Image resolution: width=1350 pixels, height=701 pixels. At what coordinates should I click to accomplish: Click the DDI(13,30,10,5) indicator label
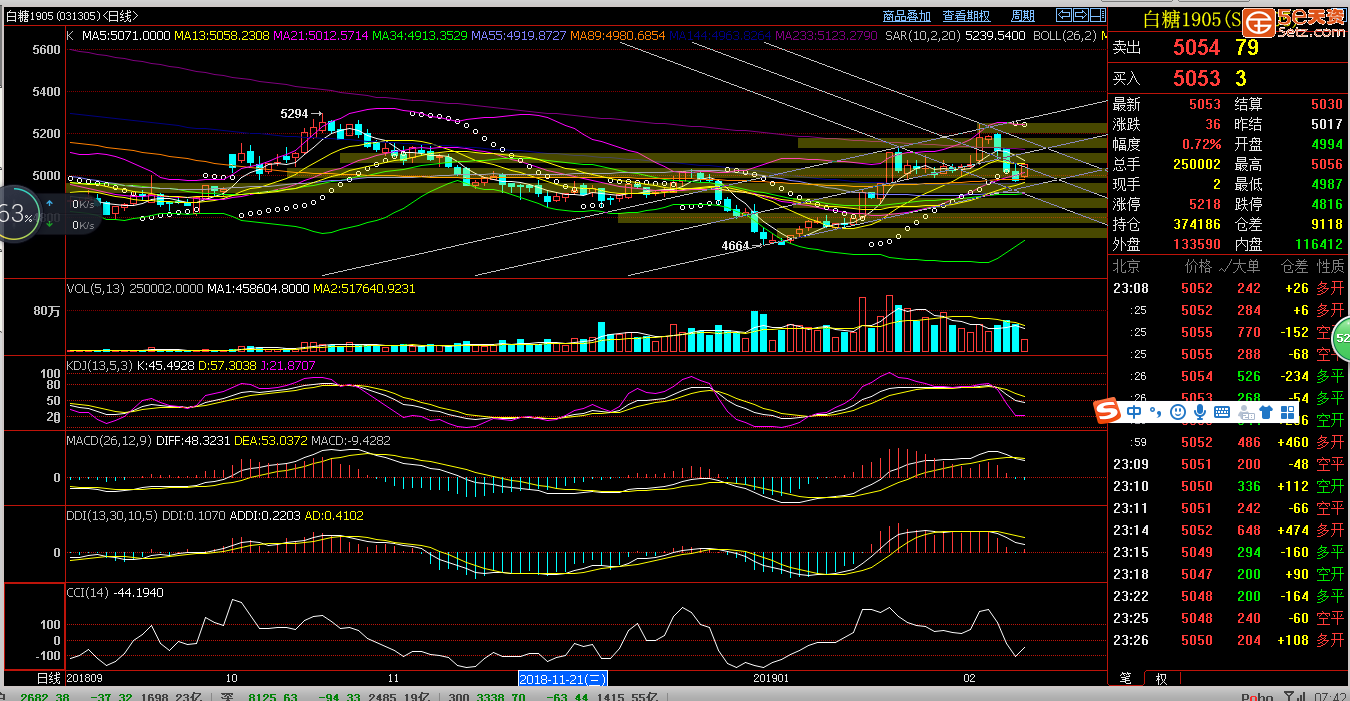(x=112, y=515)
